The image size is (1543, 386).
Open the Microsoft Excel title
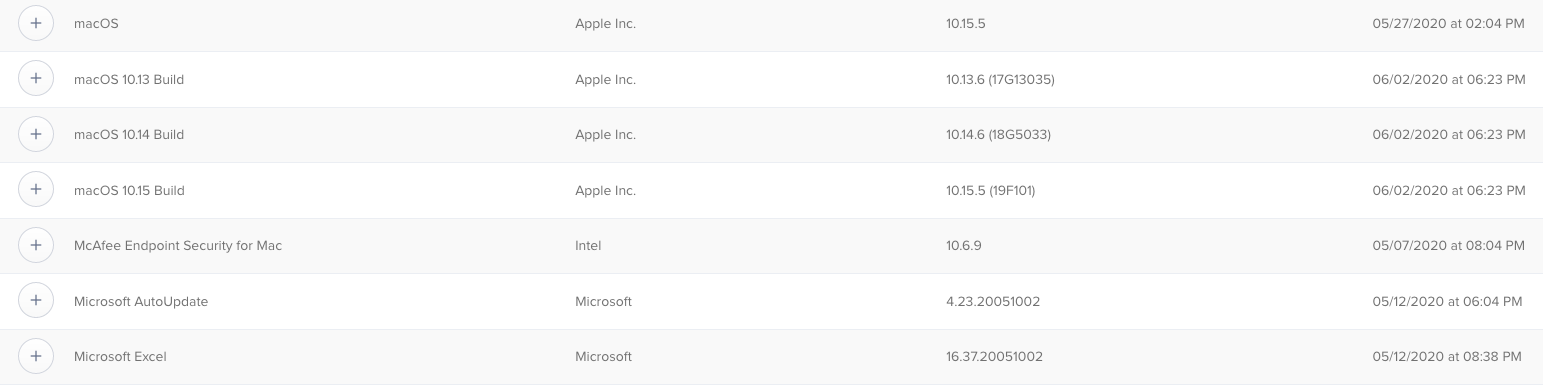tap(120, 356)
